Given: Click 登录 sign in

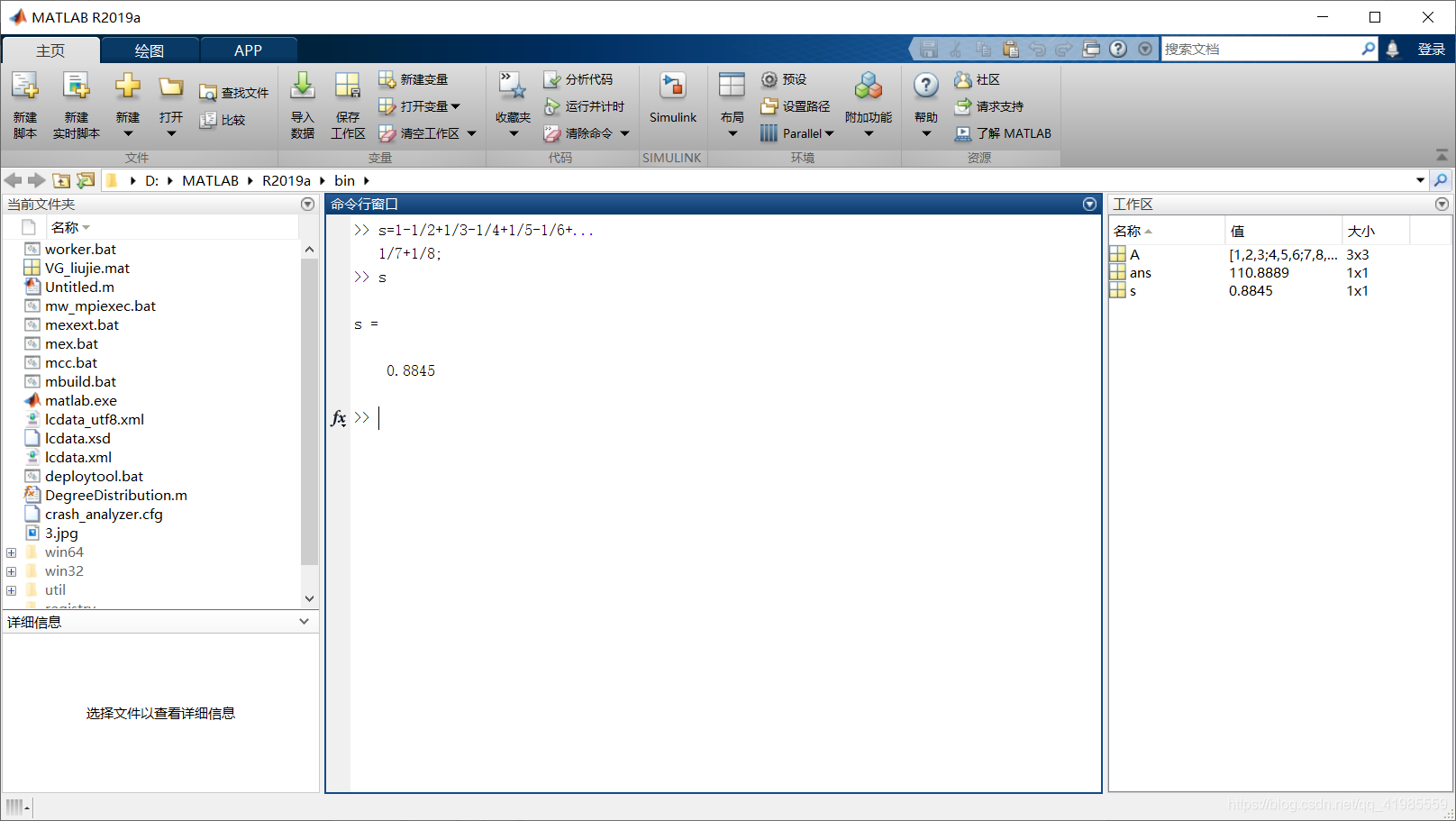Looking at the screenshot, I should click(1431, 50).
